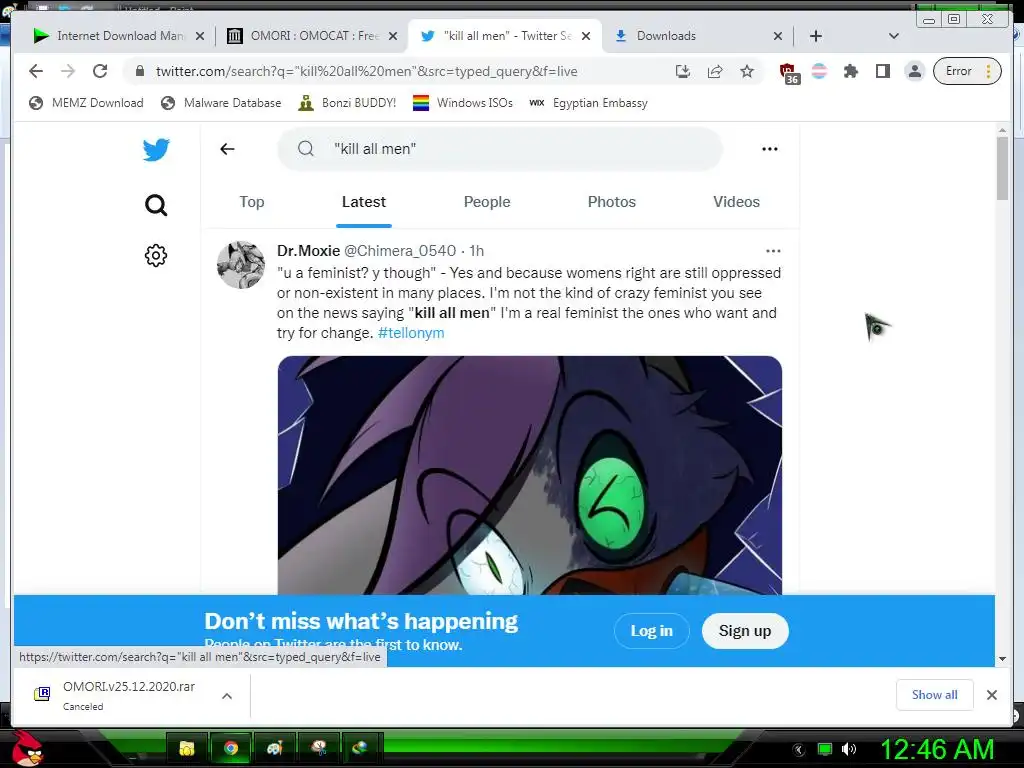The width and height of the screenshot is (1024, 768).
Task: Open the tweet's attached cartoon image
Action: coord(530,475)
